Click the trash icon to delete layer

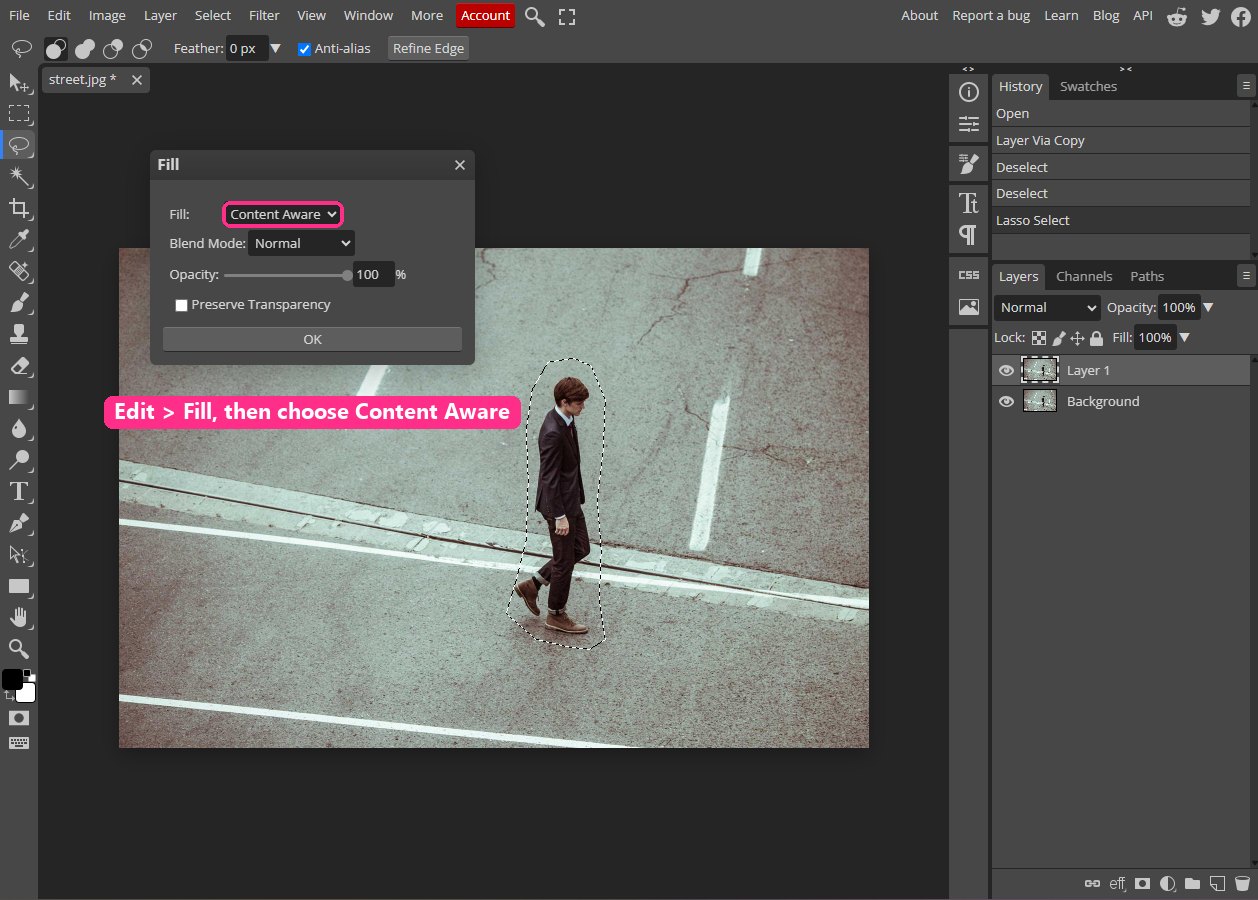[1242, 884]
